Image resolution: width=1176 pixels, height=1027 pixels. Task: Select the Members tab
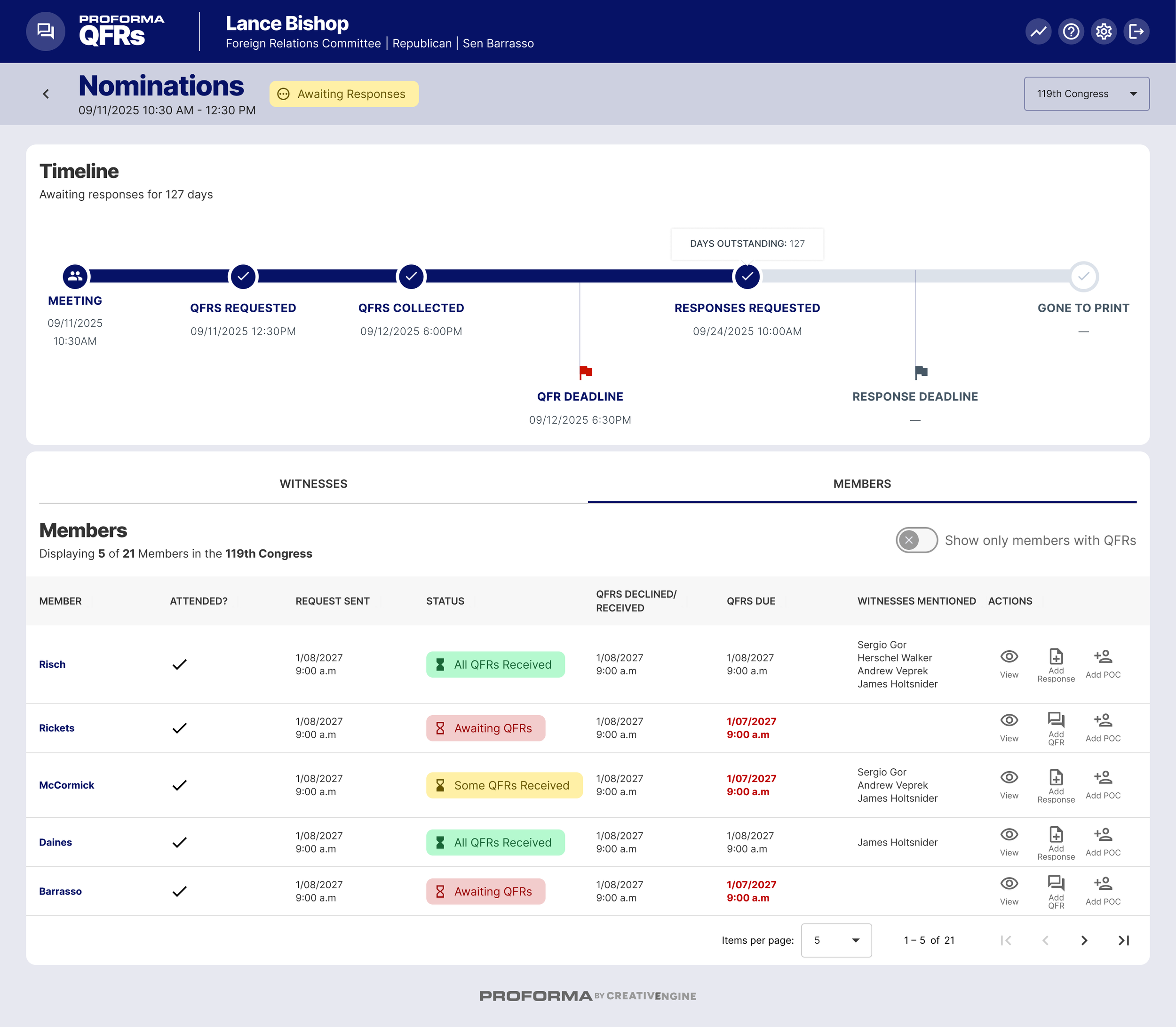click(861, 484)
